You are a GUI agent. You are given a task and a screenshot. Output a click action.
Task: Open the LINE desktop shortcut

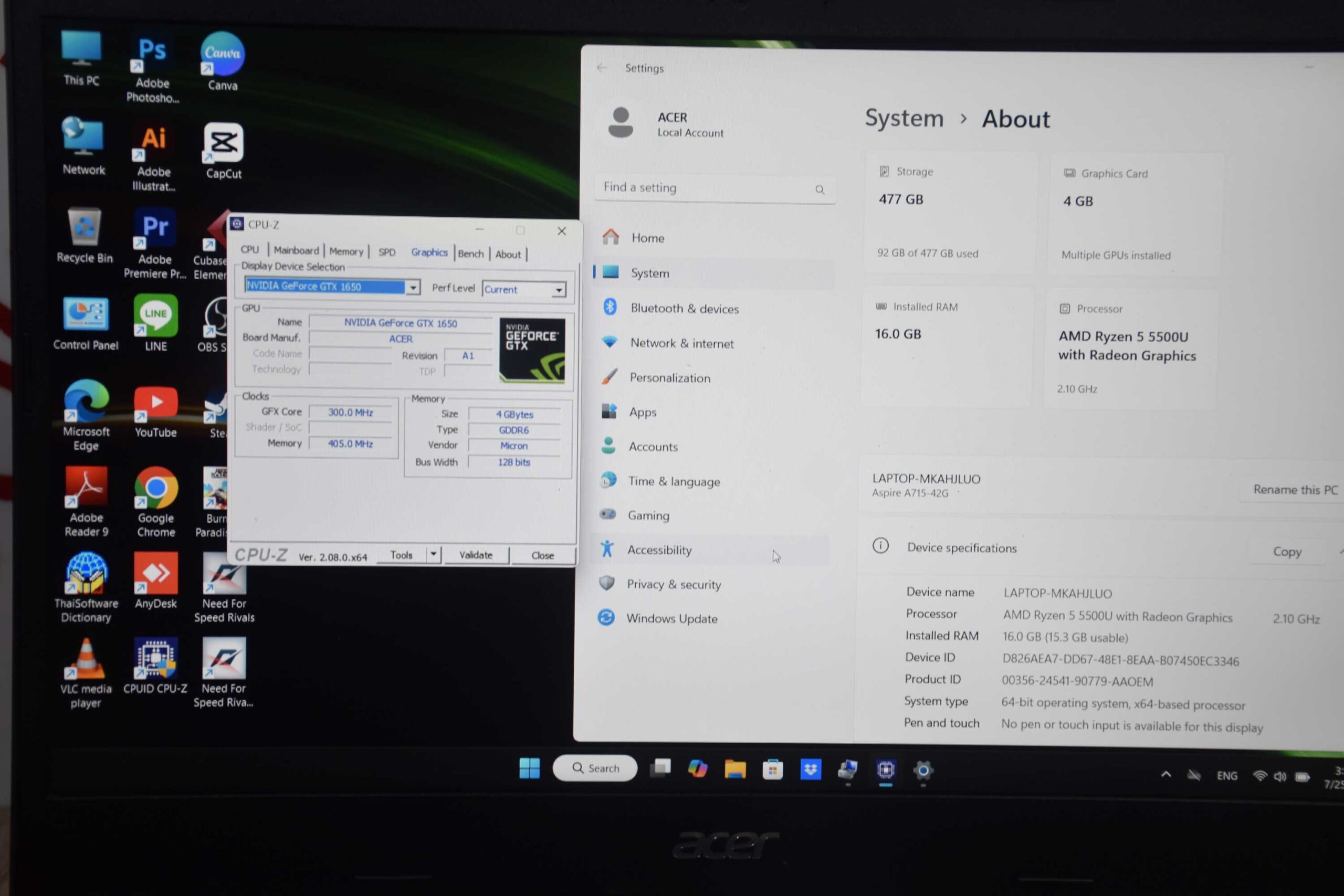click(155, 323)
